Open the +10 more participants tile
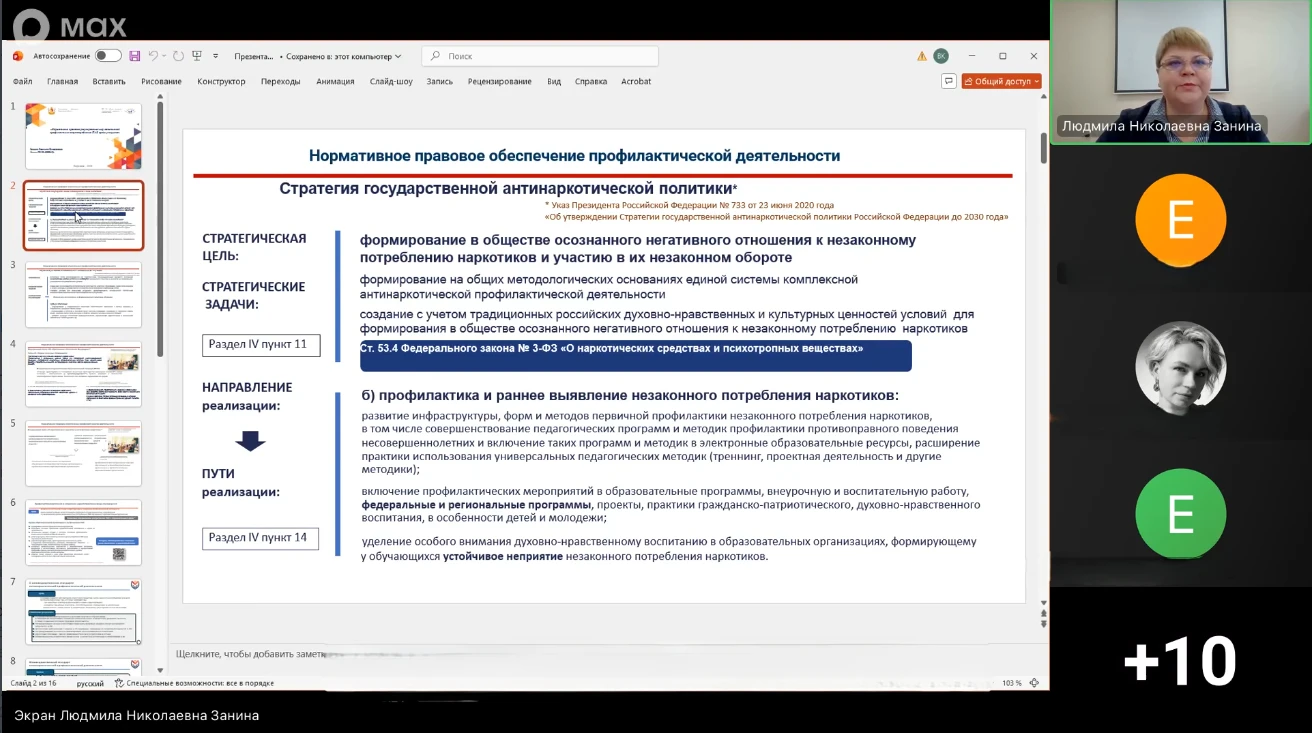The width and height of the screenshot is (1312, 733). click(1181, 661)
